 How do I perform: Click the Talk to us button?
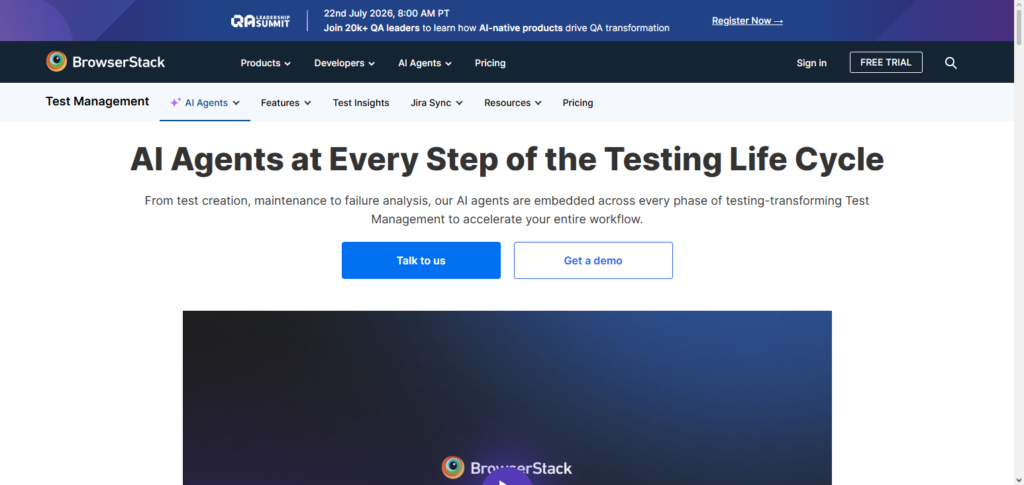pos(421,260)
